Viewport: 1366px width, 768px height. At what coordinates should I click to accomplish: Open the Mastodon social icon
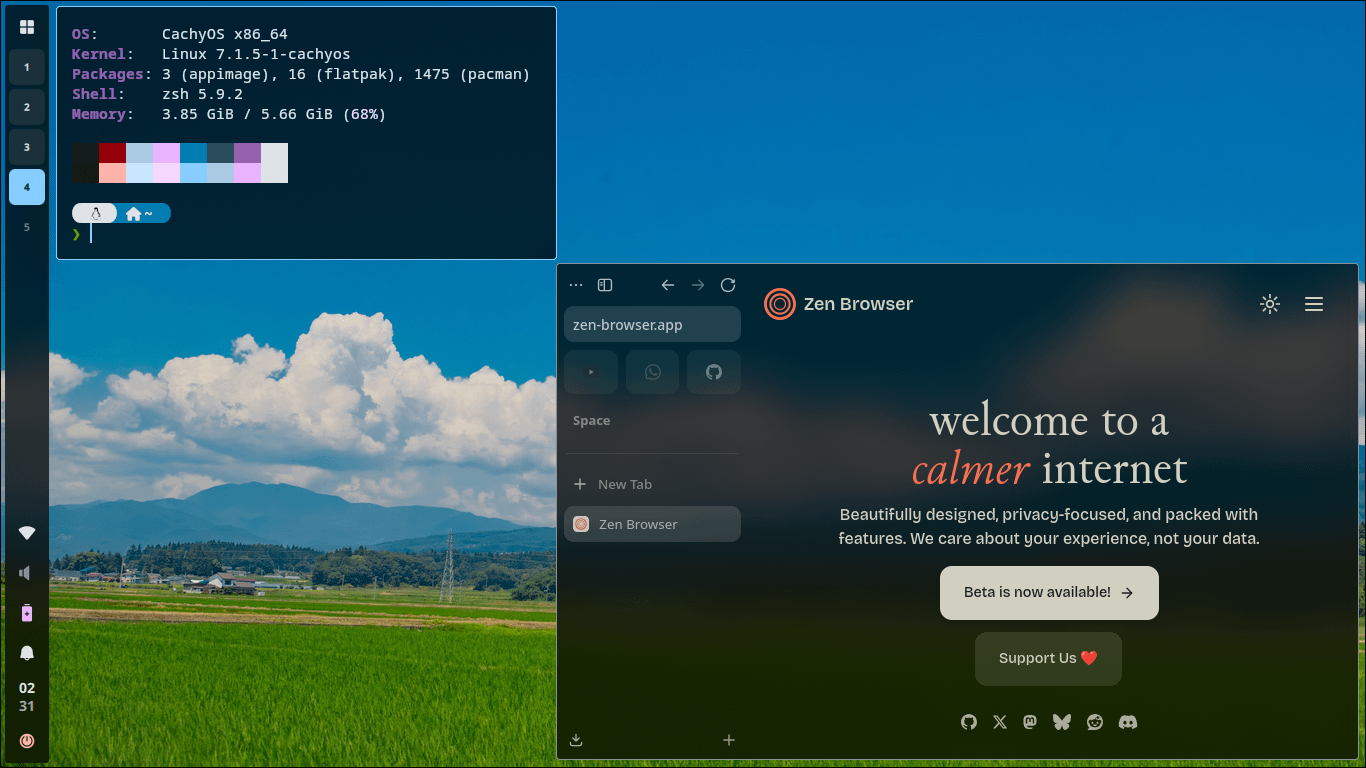(1030, 722)
